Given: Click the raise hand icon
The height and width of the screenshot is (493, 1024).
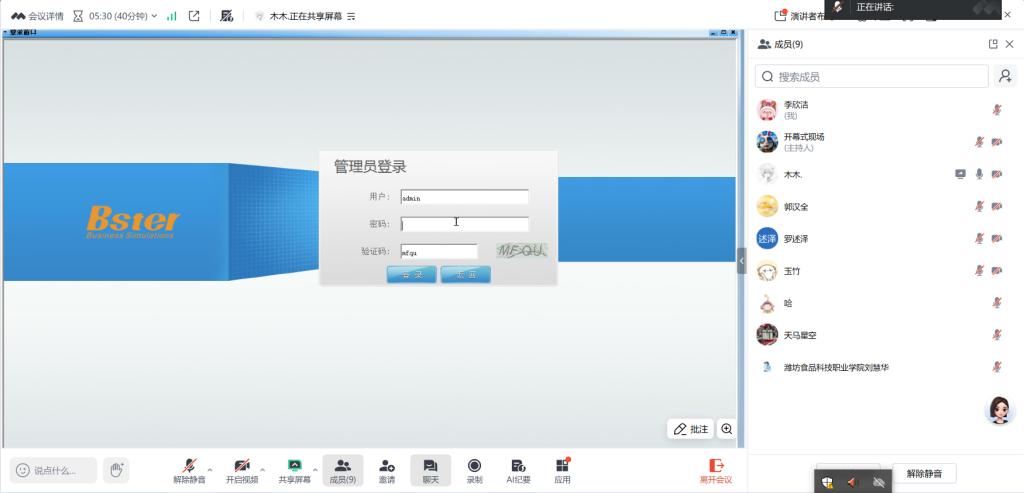Looking at the screenshot, I should tap(117, 469).
